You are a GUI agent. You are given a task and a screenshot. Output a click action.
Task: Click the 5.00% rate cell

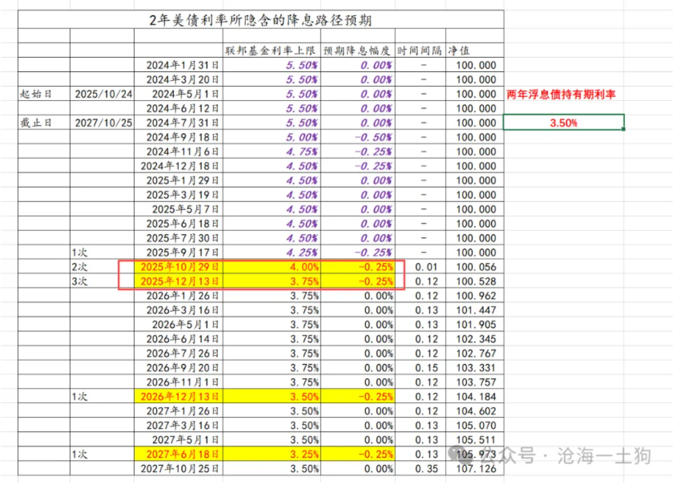click(x=271, y=137)
